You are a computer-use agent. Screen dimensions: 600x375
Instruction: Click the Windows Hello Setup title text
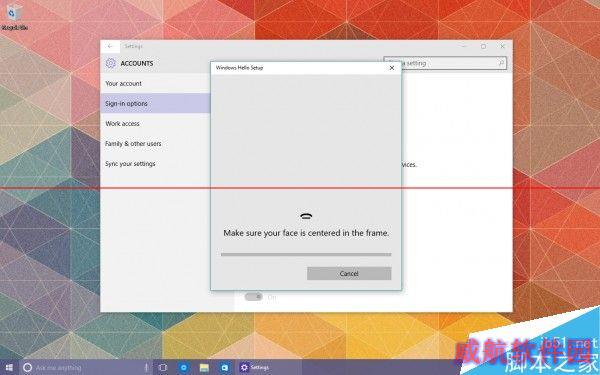240,68
